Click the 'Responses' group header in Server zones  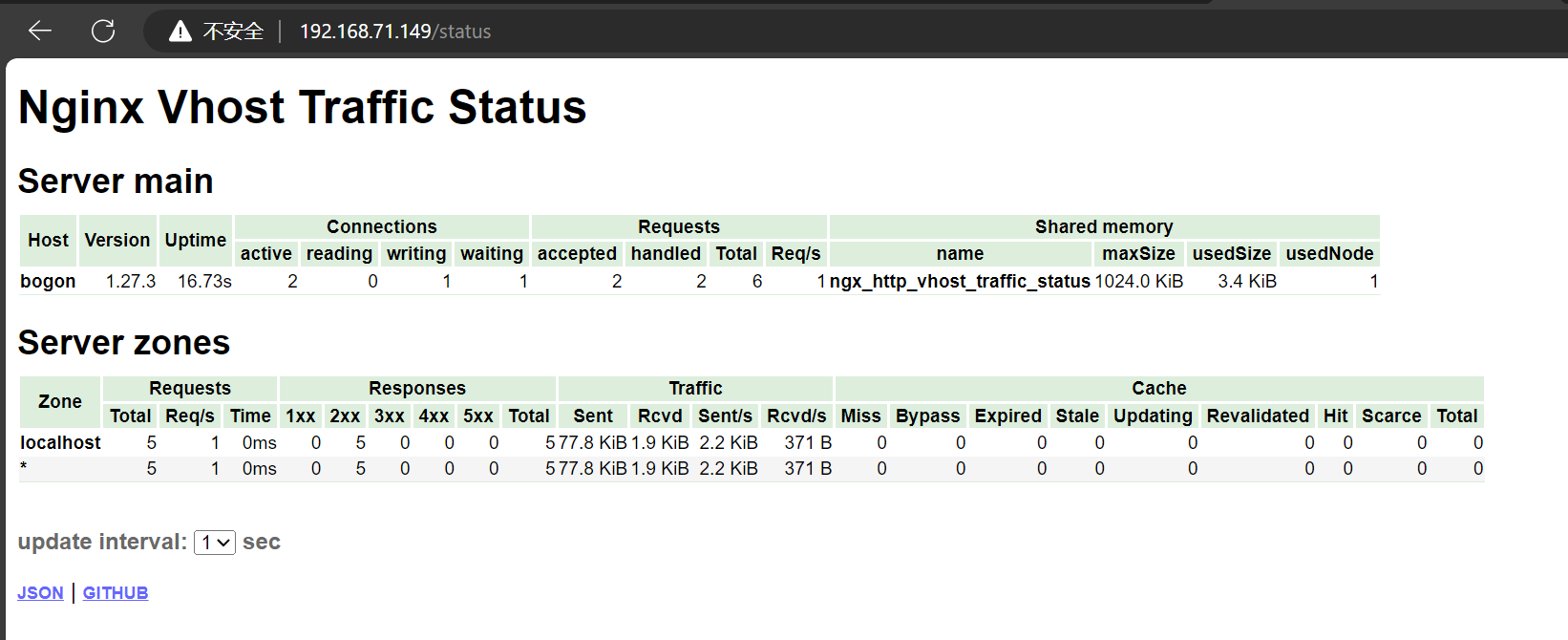[x=417, y=388]
